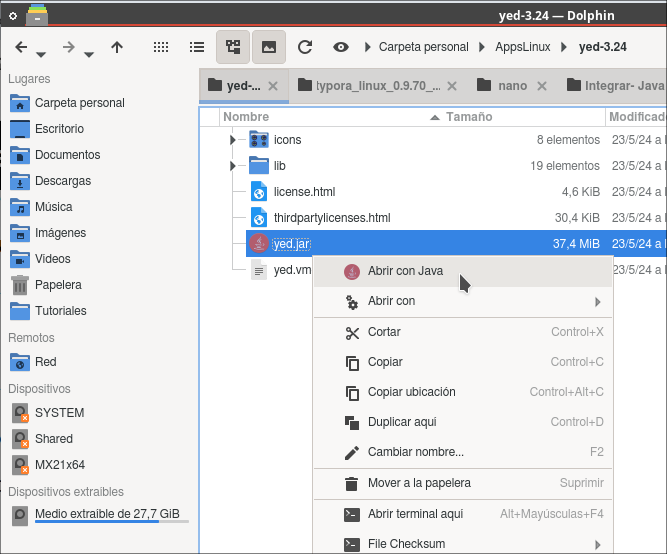Screen dimensions: 667x554
Task: Open the back history dropdown arrow
Action: pyautogui.click(x=41, y=54)
